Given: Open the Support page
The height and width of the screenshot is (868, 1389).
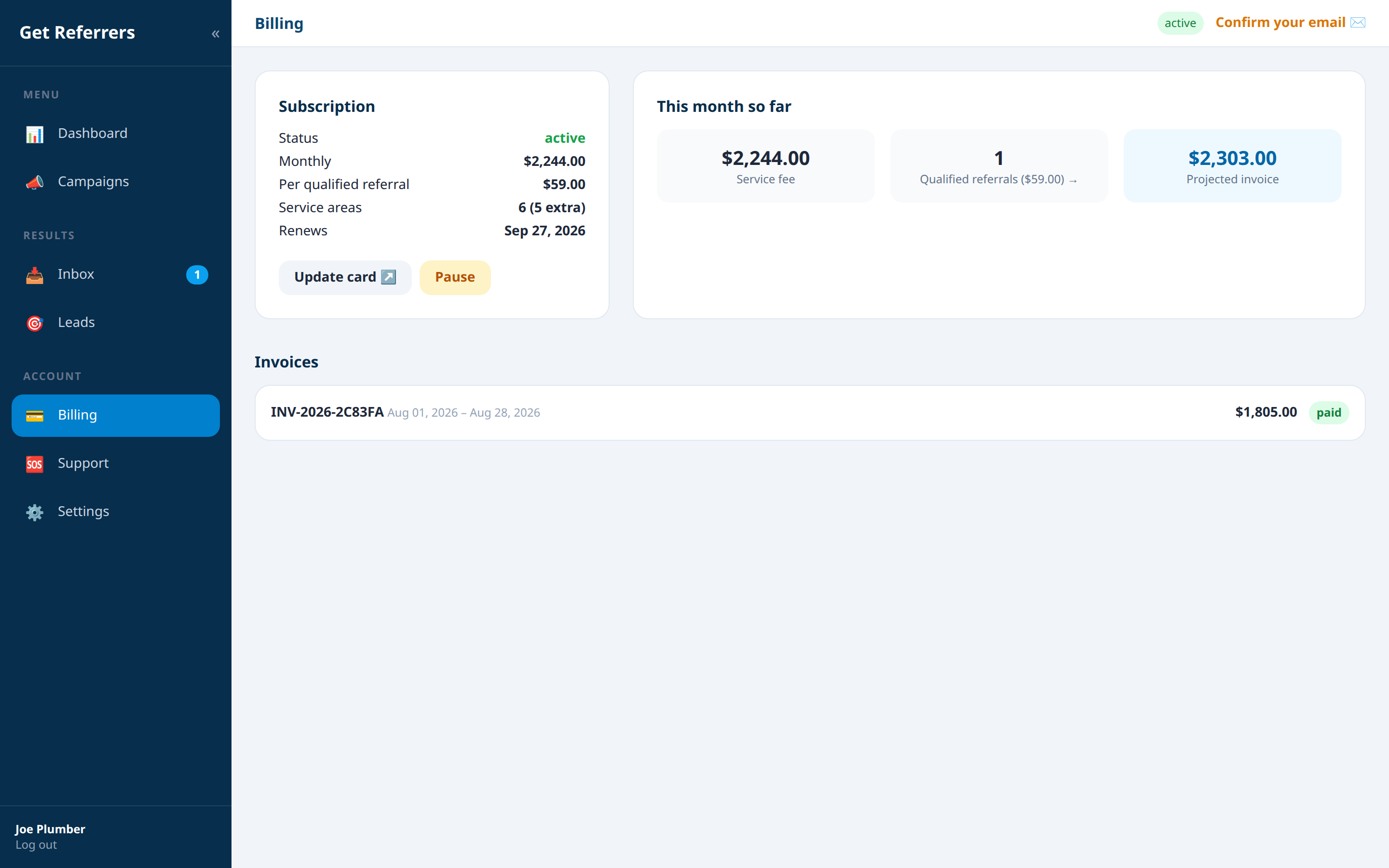Looking at the screenshot, I should click(115, 464).
